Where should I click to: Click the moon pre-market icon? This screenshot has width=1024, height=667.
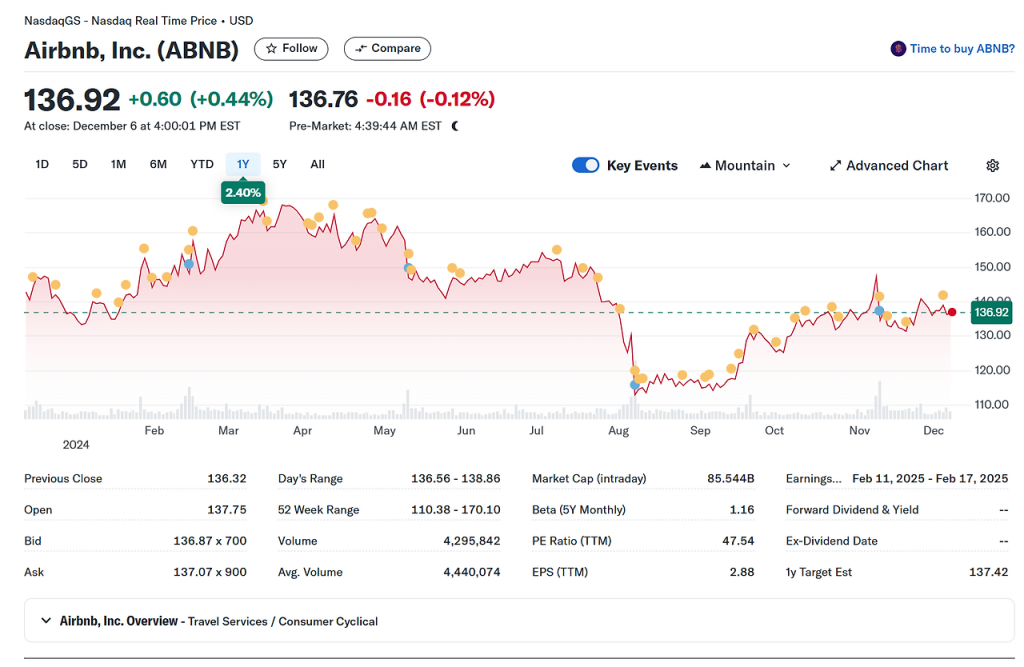tap(455, 126)
